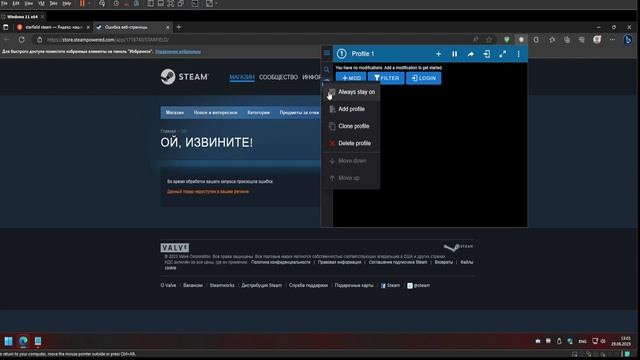Screen dimensions: 640x360
Task: Choose Delete profile from the menu
Action: click(351, 143)
